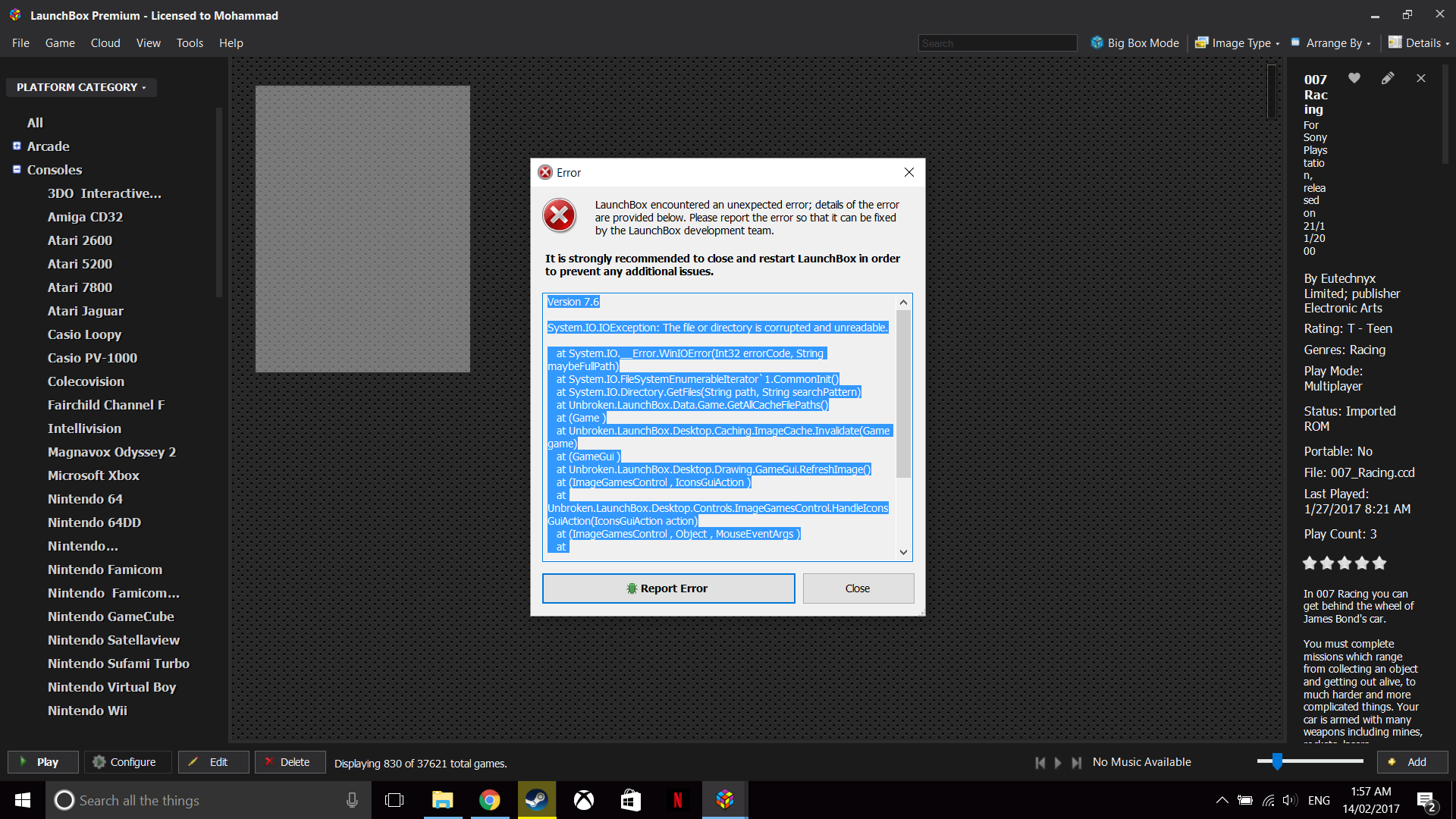Screen dimensions: 1456x819
Task: Click the Cortana search box
Action: (209, 800)
